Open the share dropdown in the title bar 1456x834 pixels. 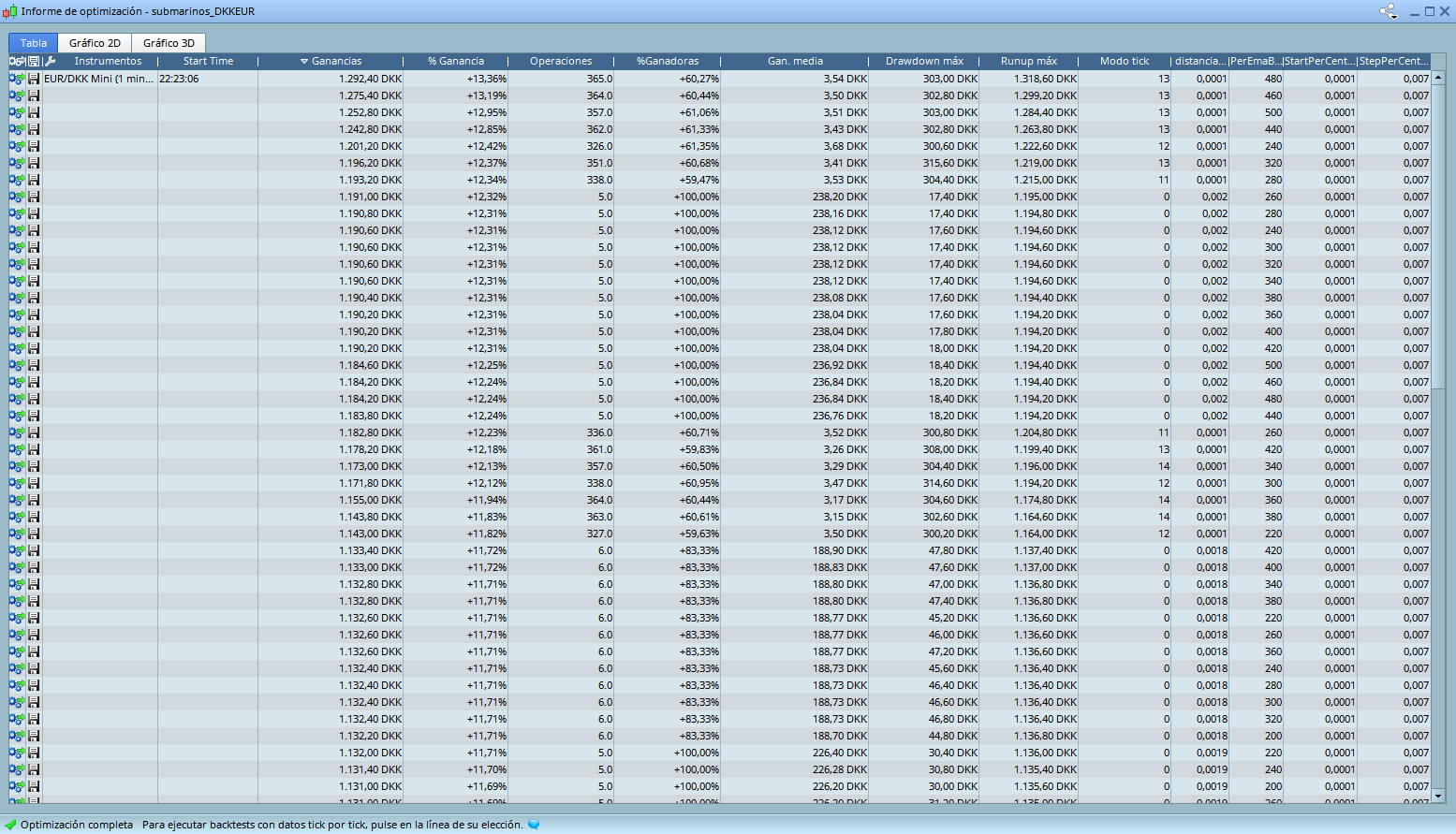(1388, 12)
